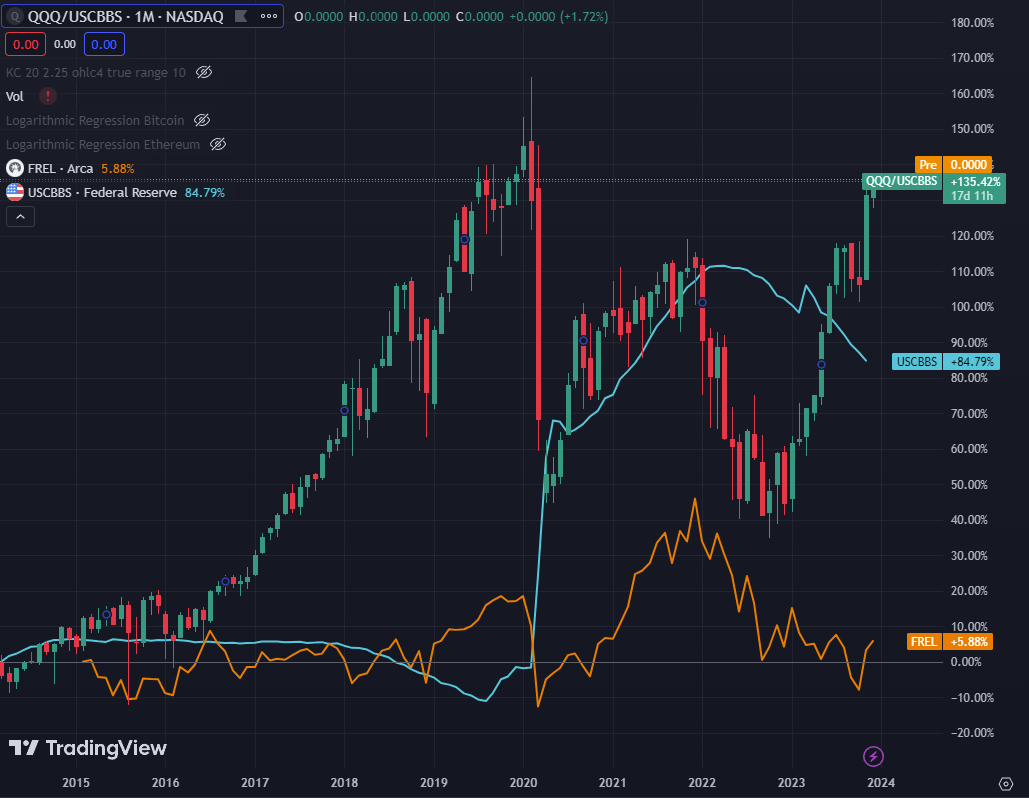The width and height of the screenshot is (1029, 798).
Task: Click the 2024 year label on timeline
Action: 880,783
